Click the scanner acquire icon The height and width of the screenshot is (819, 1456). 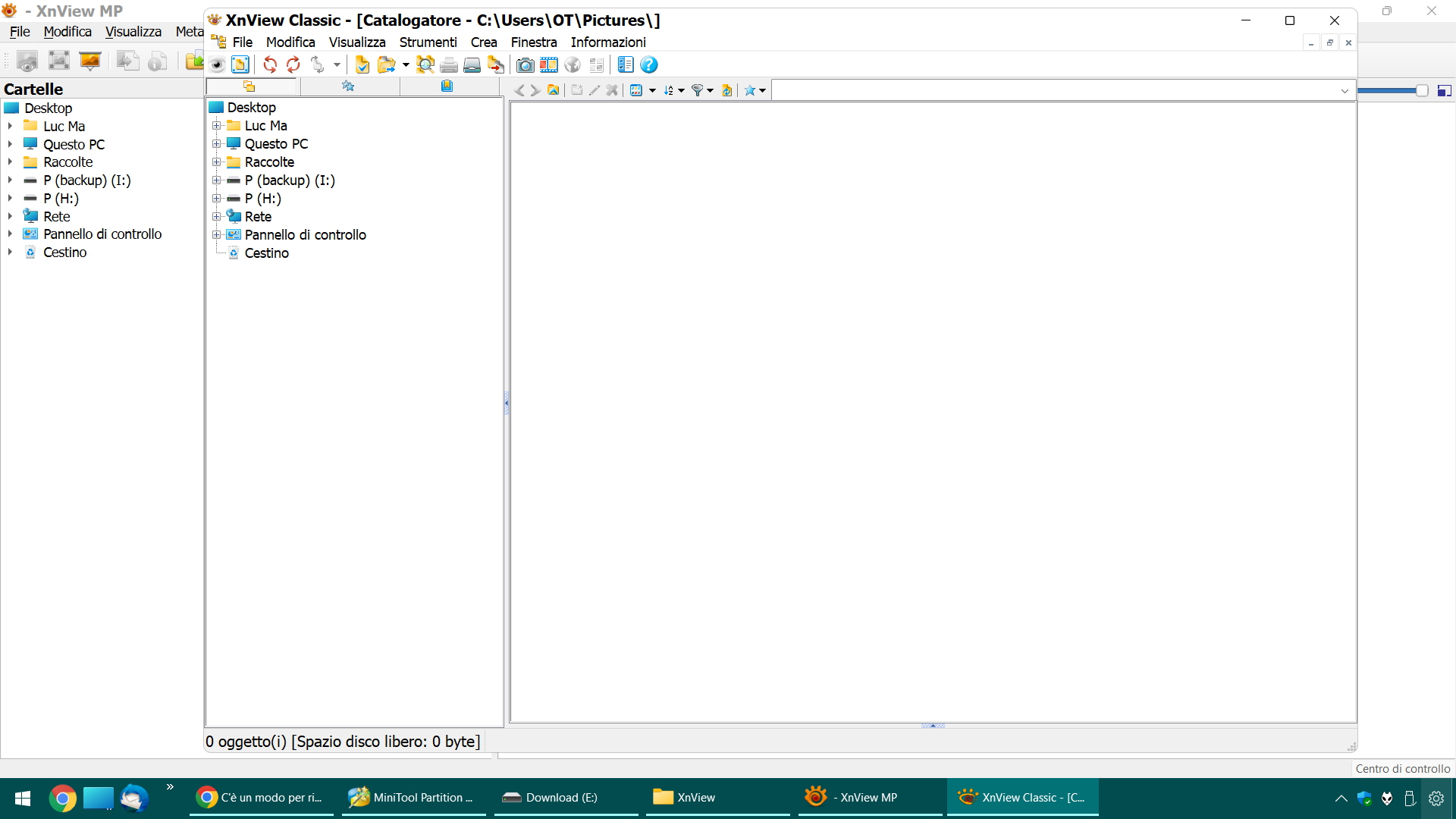(472, 65)
